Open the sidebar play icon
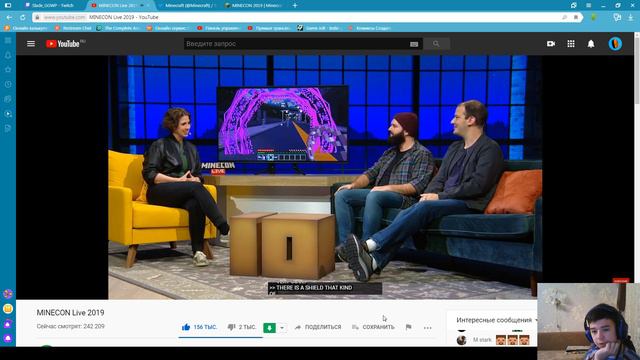Image resolution: width=640 pixels, height=360 pixels. pos(8,114)
